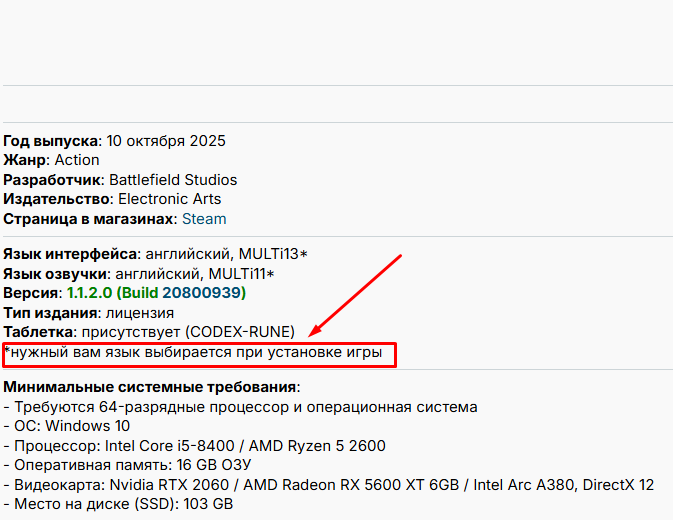Click the Язык интерфейса label
Screen dimensions: 673x520
[x=70, y=254]
